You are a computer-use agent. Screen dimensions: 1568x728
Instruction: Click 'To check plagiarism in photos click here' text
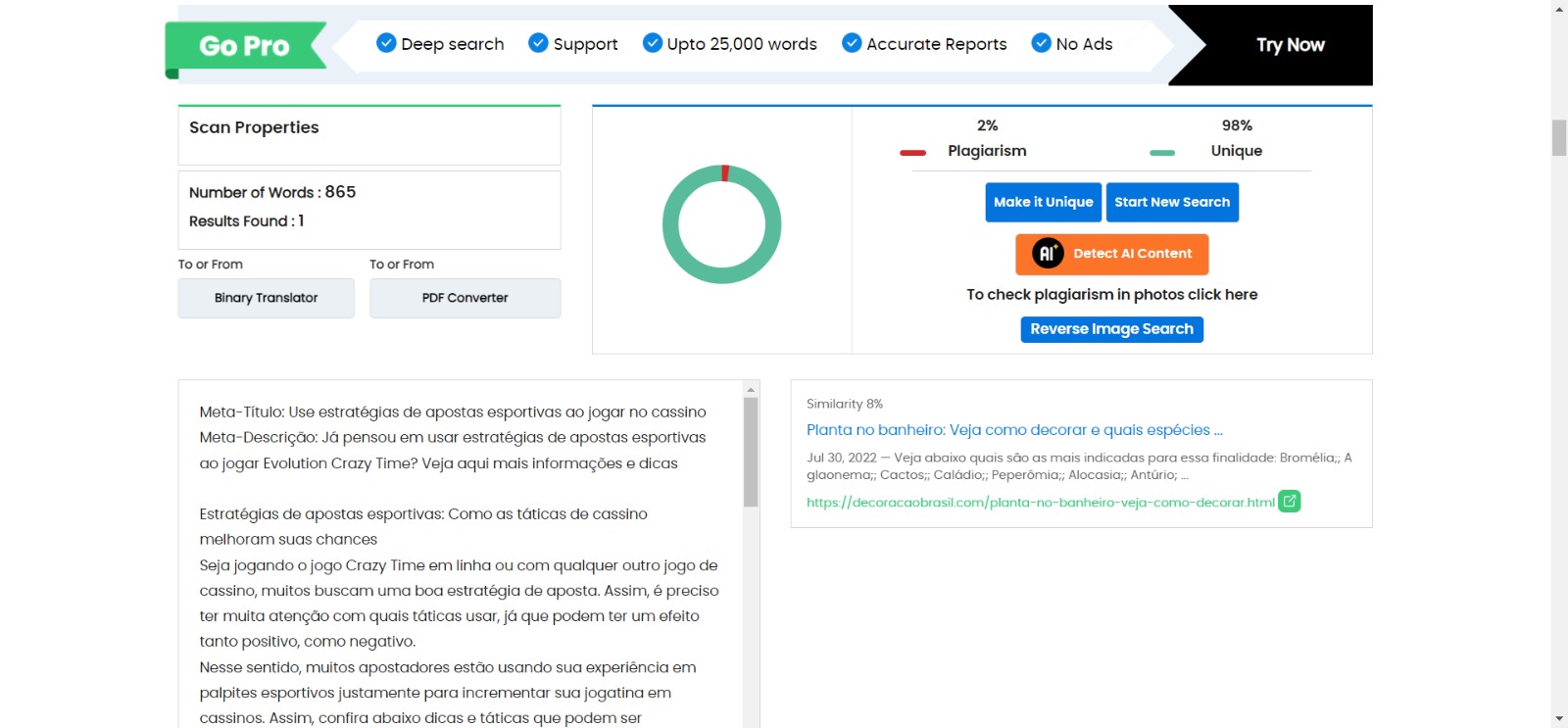1111,295
